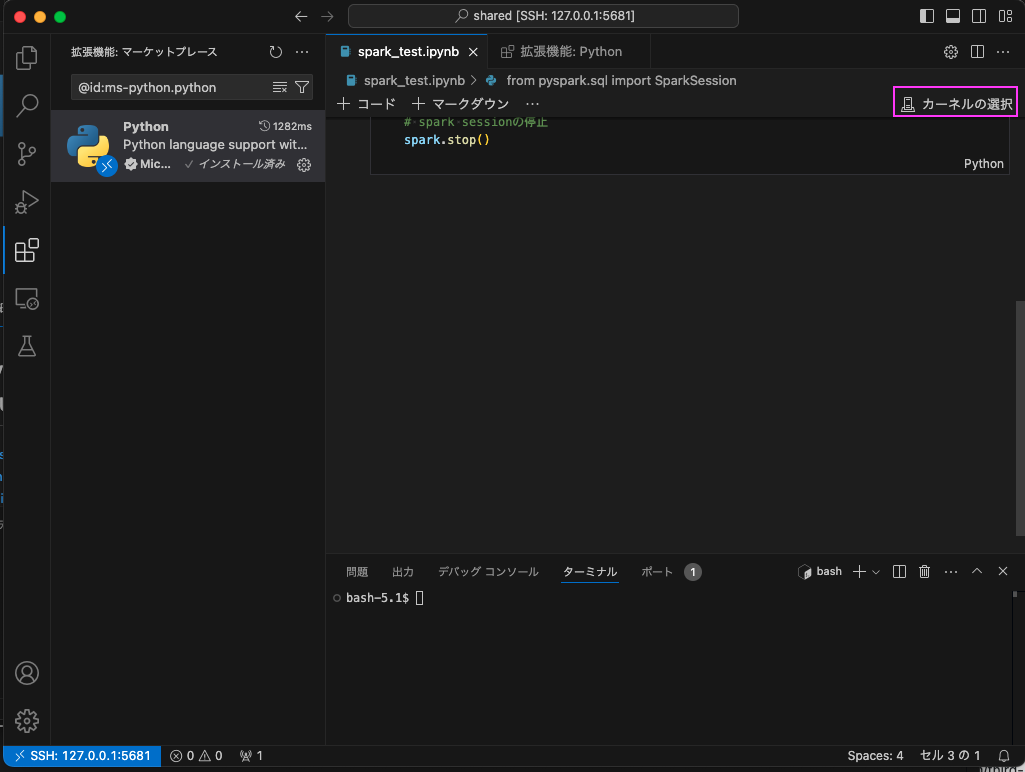Change the cell language from Python
1025x772 pixels.
pyautogui.click(x=983, y=163)
